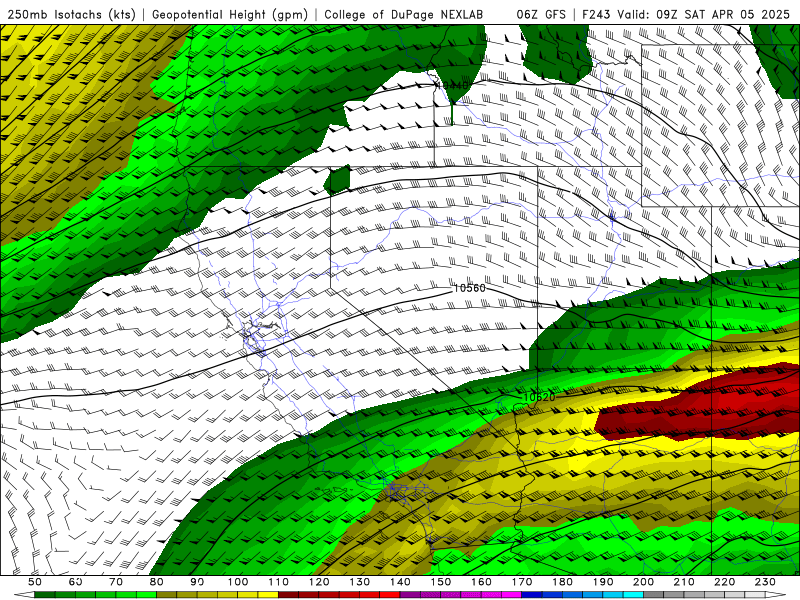
Task: Click the 170 legend scale number
Action: pos(522,582)
